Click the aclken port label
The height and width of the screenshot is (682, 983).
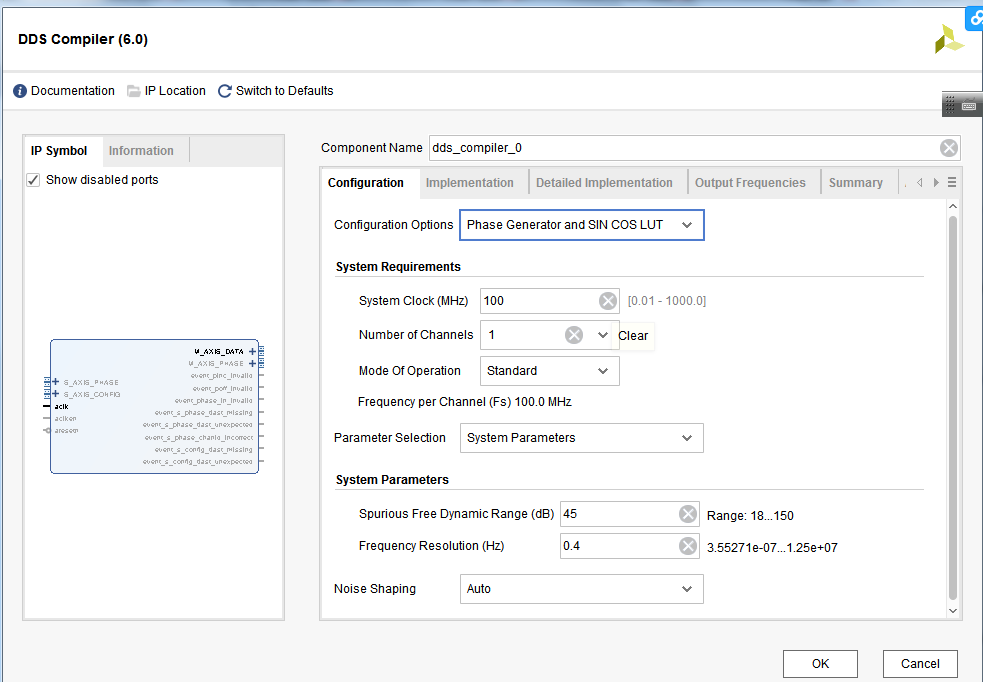[65, 418]
